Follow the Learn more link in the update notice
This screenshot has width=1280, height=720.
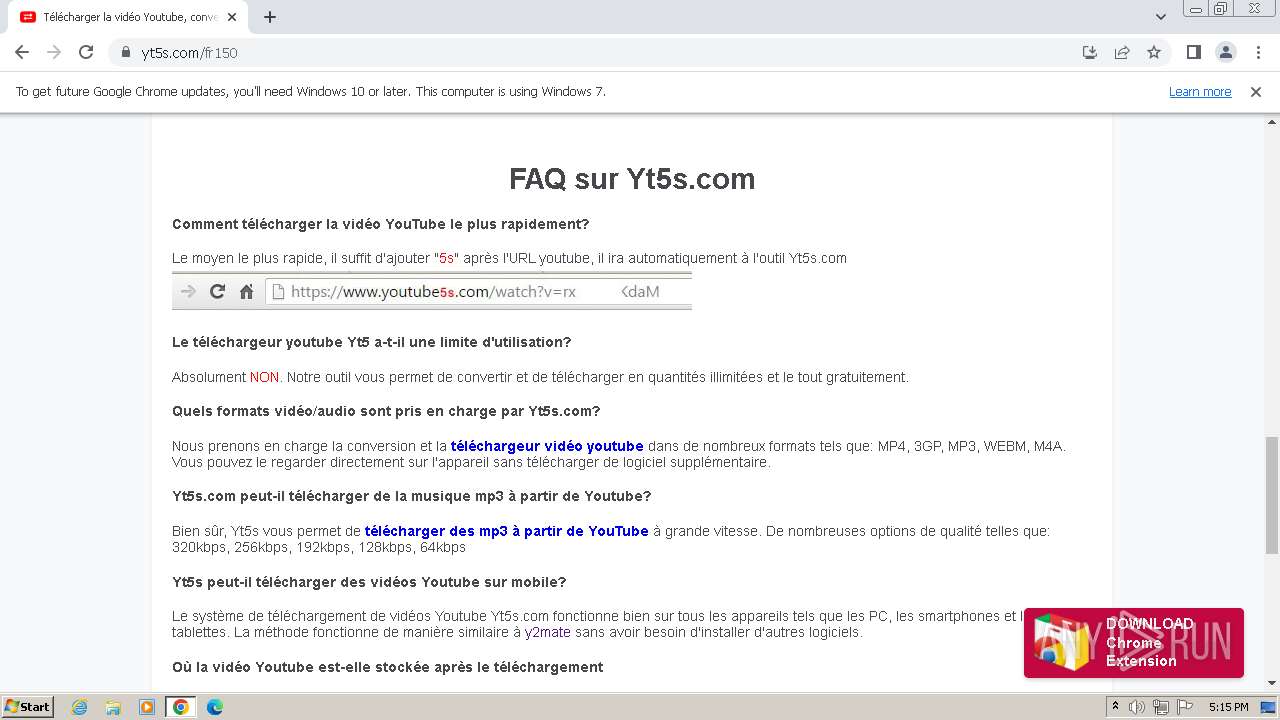1200,91
